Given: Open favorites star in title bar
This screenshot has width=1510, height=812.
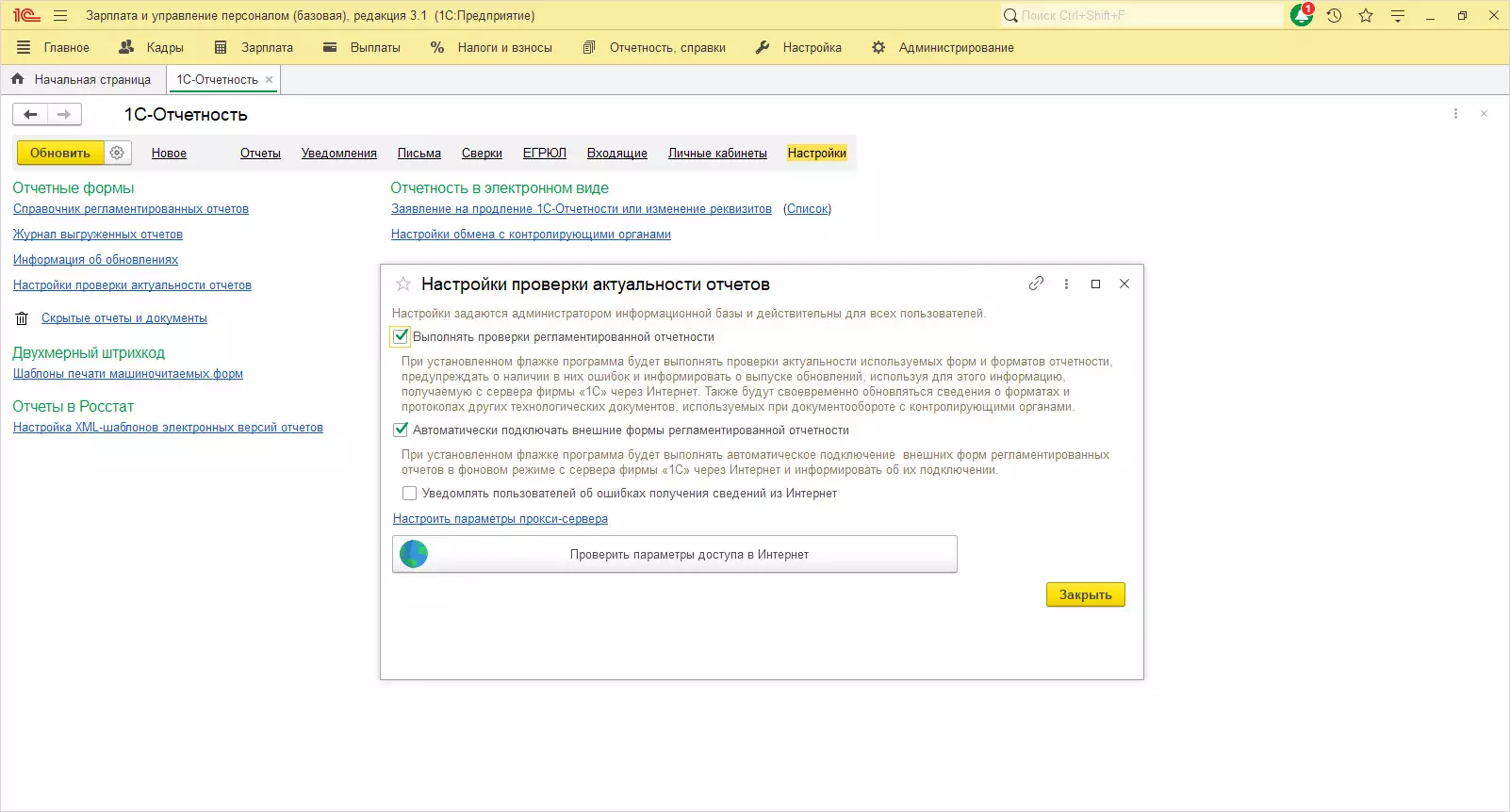Looking at the screenshot, I should [1366, 16].
